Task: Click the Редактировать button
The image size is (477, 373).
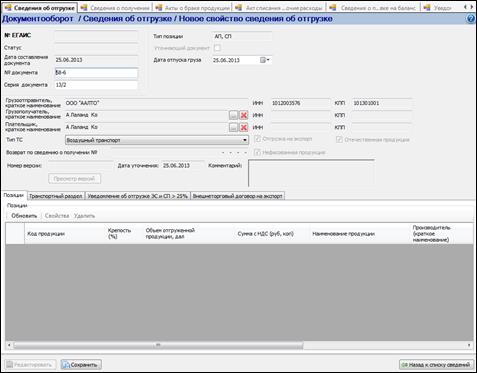Action: pyautogui.click(x=30, y=365)
